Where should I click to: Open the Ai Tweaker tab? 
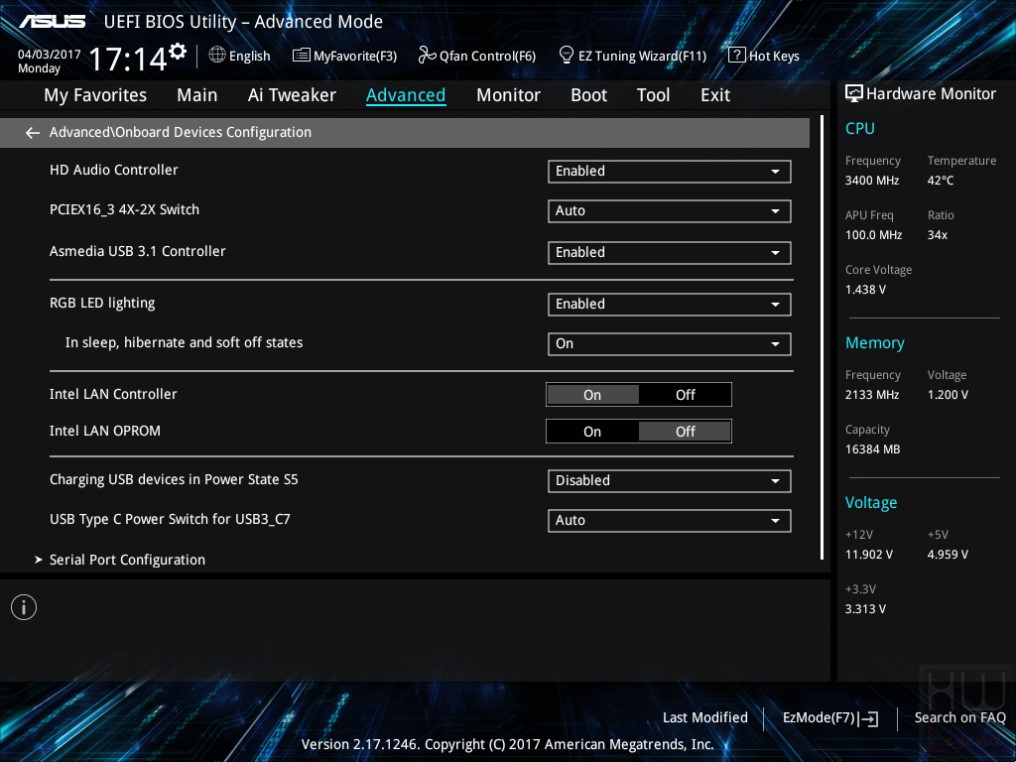292,95
